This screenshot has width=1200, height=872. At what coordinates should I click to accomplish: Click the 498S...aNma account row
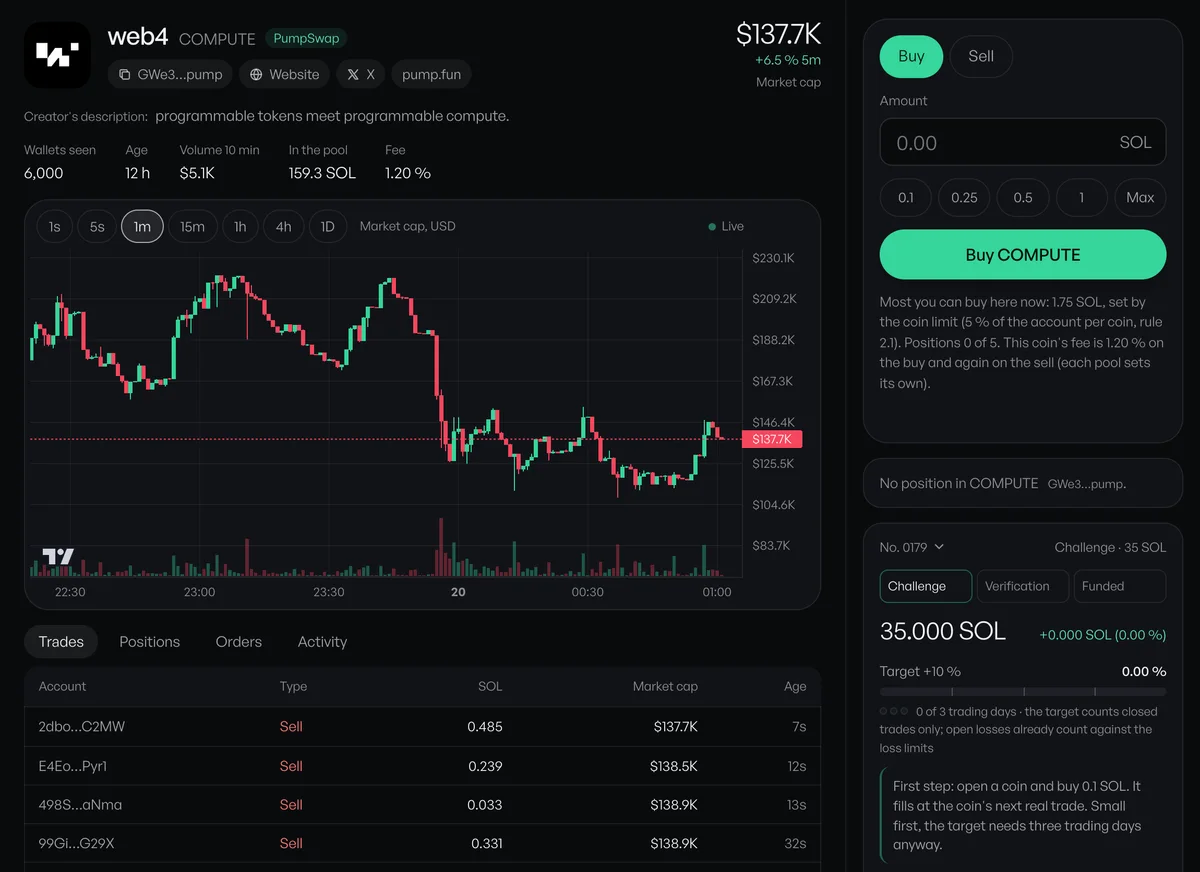pyautogui.click(x=422, y=805)
